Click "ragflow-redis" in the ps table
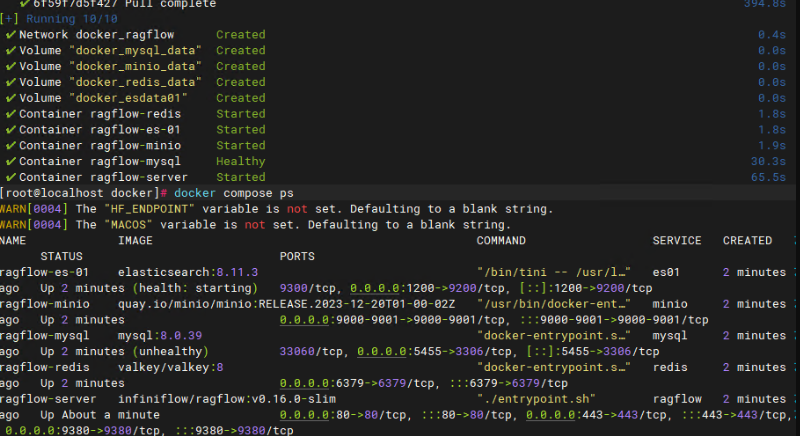 [x=44, y=367]
